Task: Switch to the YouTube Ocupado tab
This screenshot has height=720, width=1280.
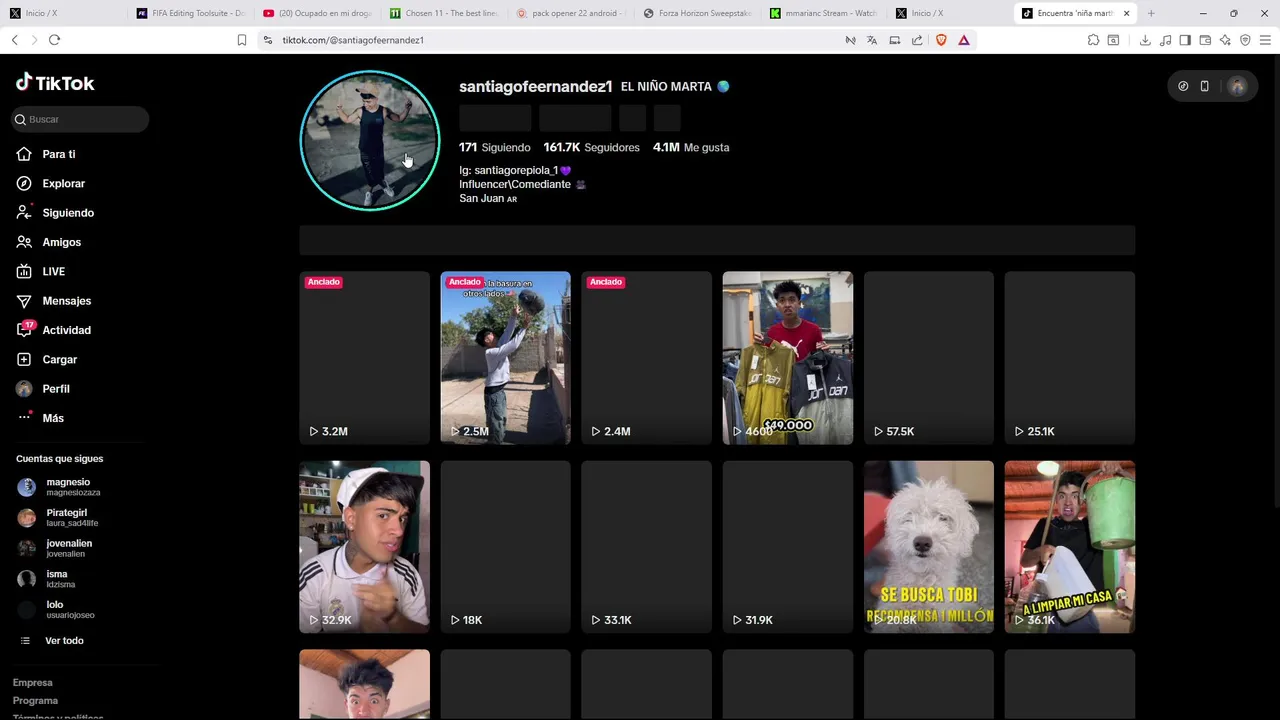Action: pos(317,13)
